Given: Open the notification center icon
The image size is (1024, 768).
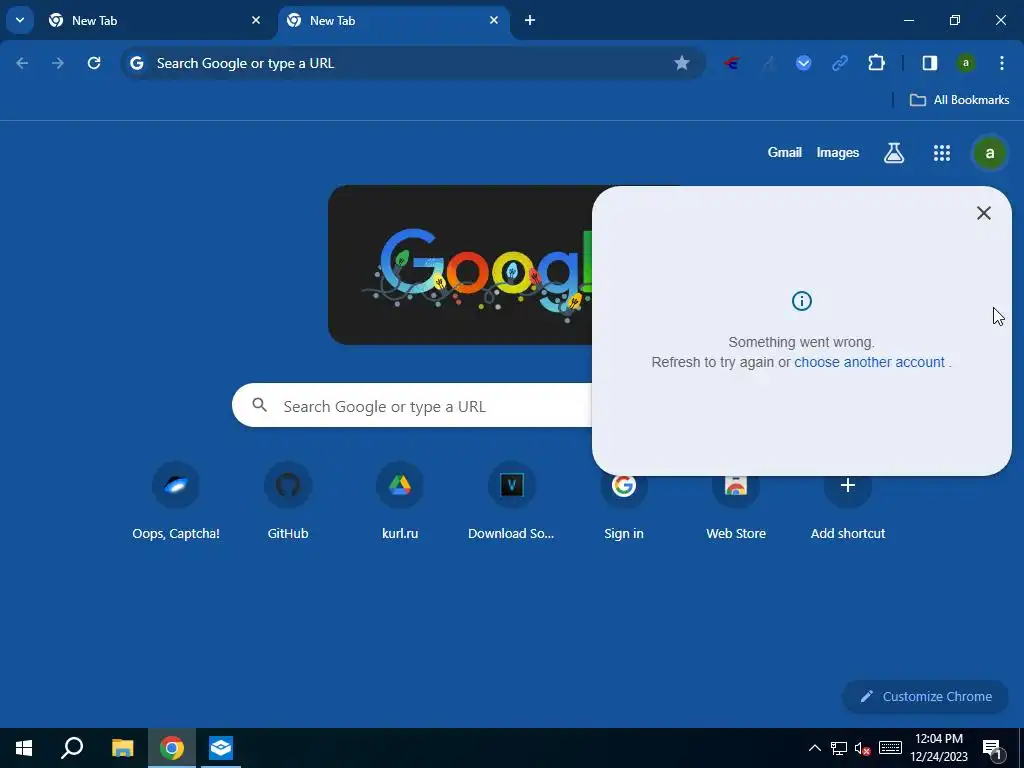Looking at the screenshot, I should (993, 749).
